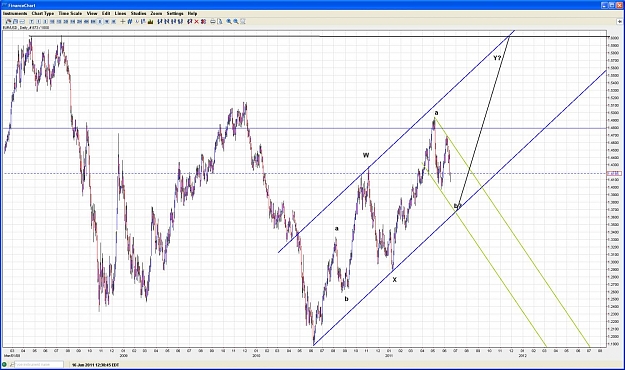
Task: Open the Zoom menu
Action: [156, 13]
